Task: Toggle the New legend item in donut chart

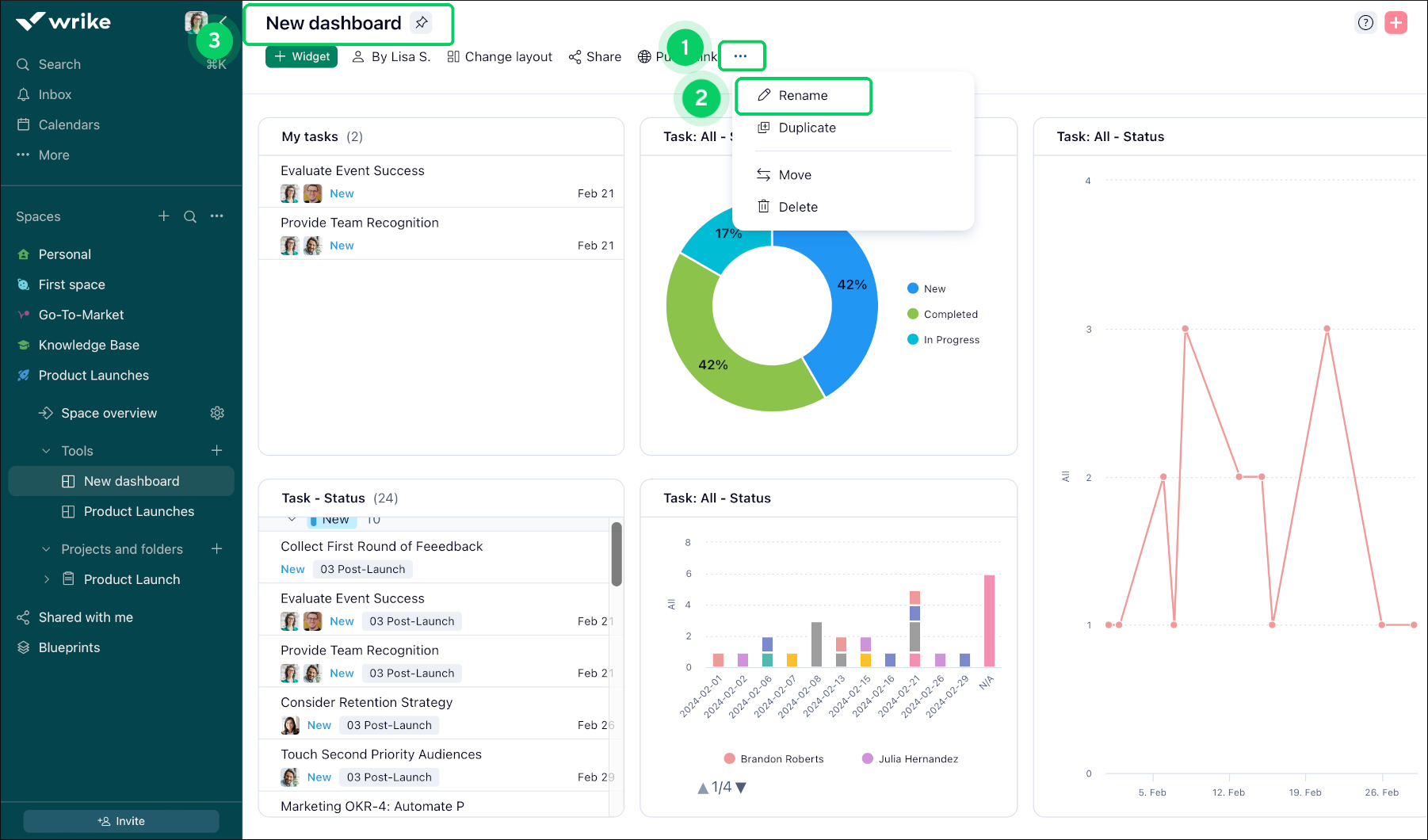Action: pyautogui.click(x=927, y=289)
